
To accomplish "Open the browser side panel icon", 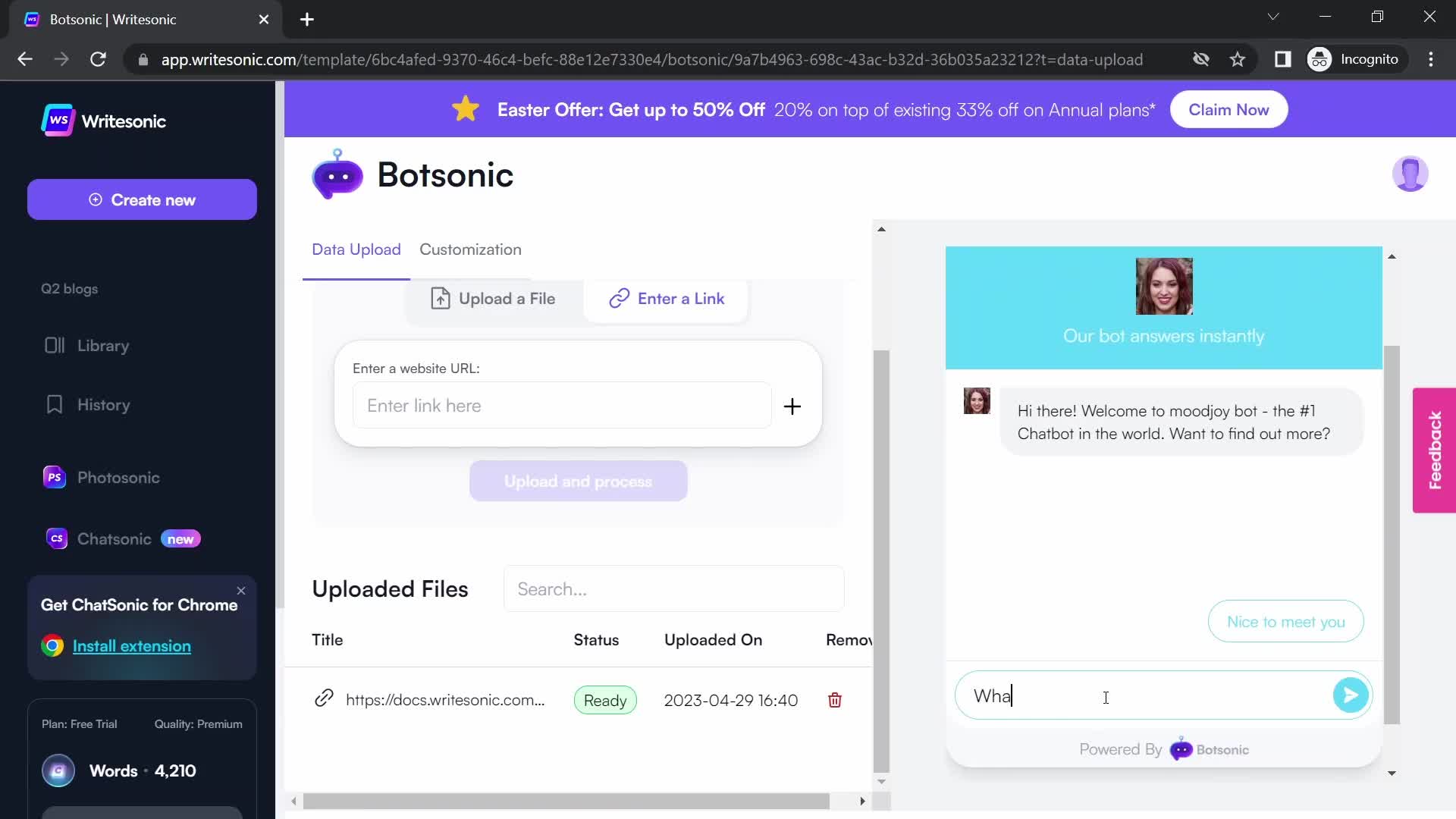I will 1282,59.
